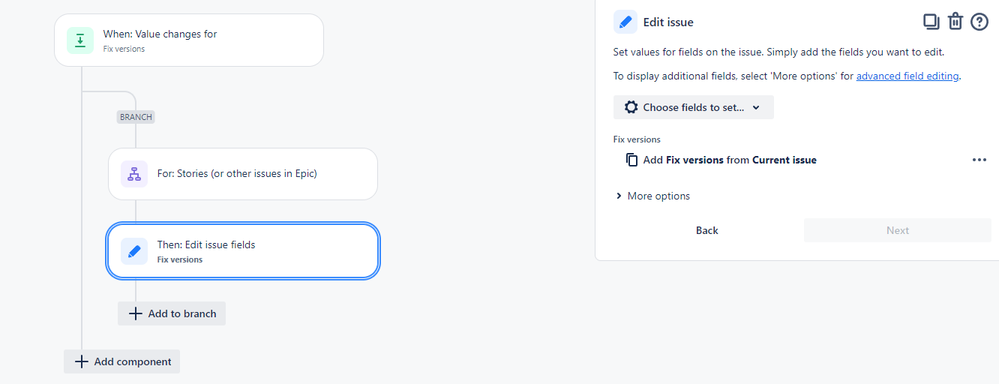Click the Next button

897,231
